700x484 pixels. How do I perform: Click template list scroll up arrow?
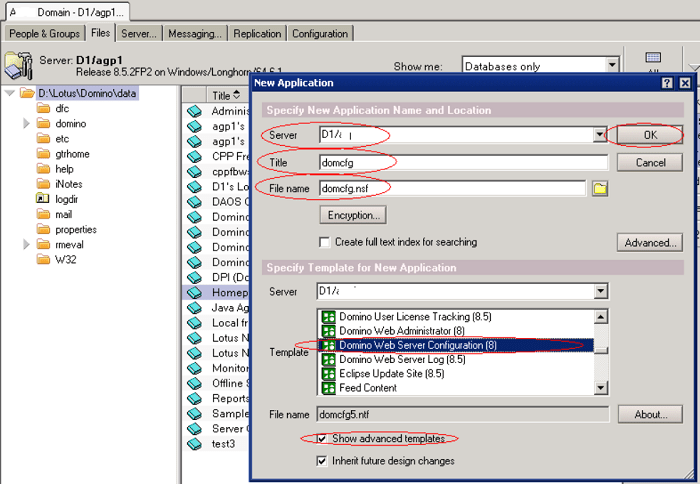coord(601,317)
